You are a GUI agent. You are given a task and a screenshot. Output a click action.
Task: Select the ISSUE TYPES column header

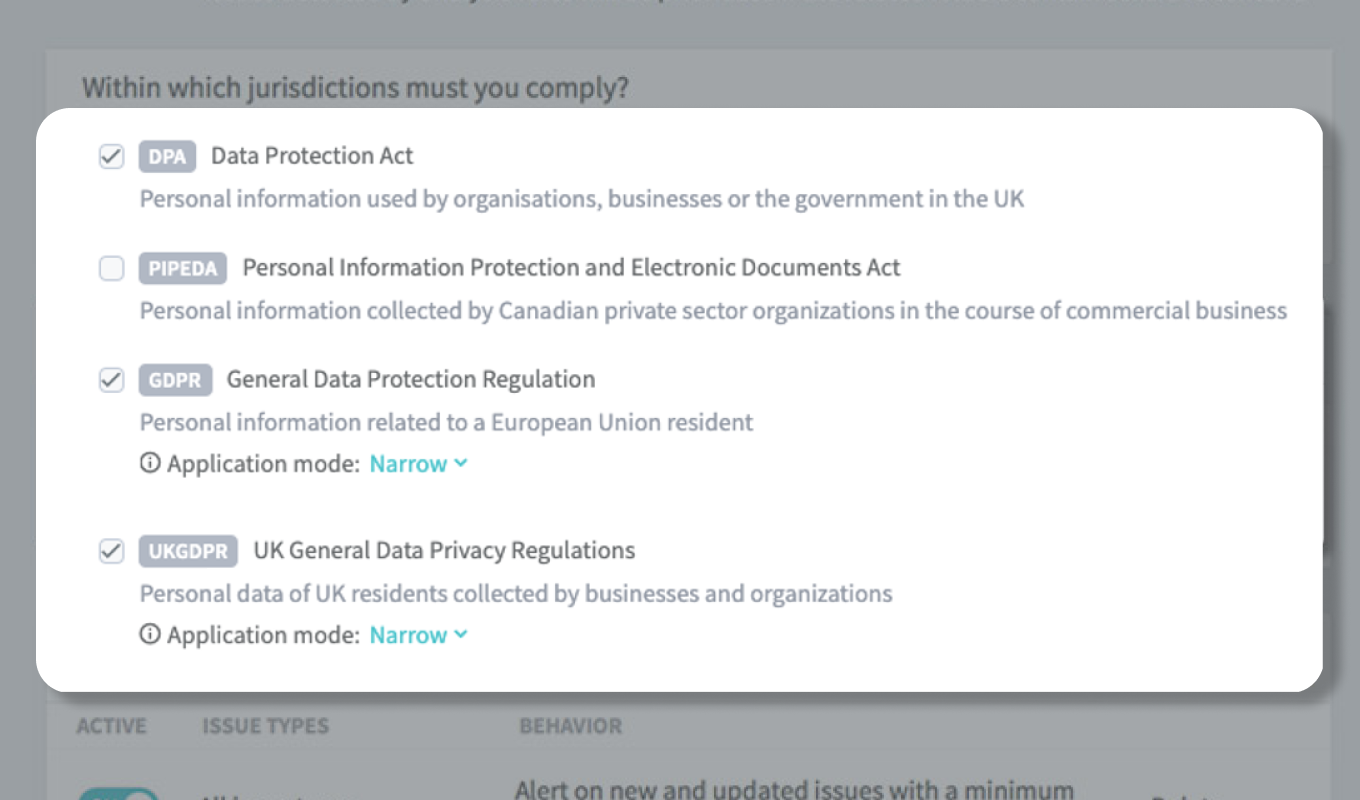tap(266, 726)
